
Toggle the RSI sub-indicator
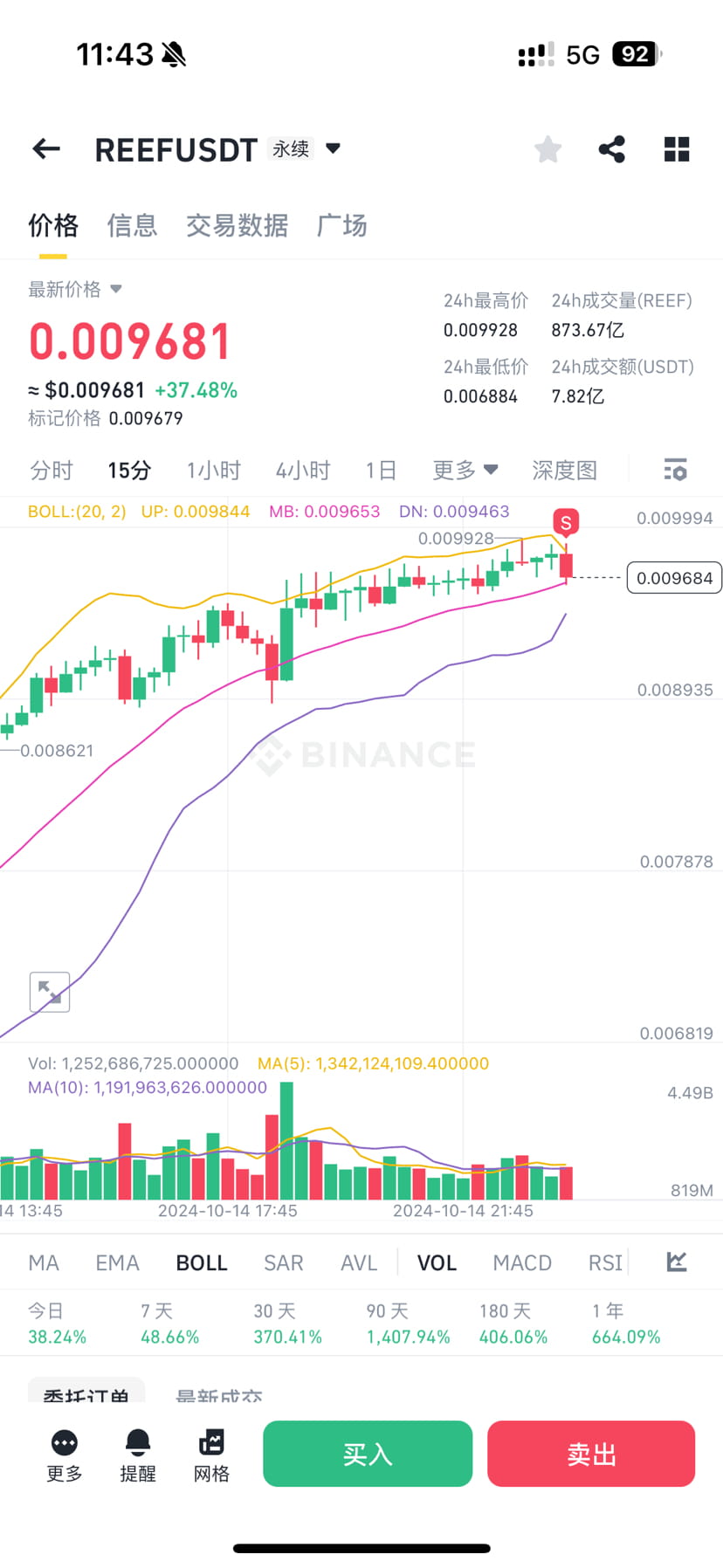pyautogui.click(x=605, y=1262)
